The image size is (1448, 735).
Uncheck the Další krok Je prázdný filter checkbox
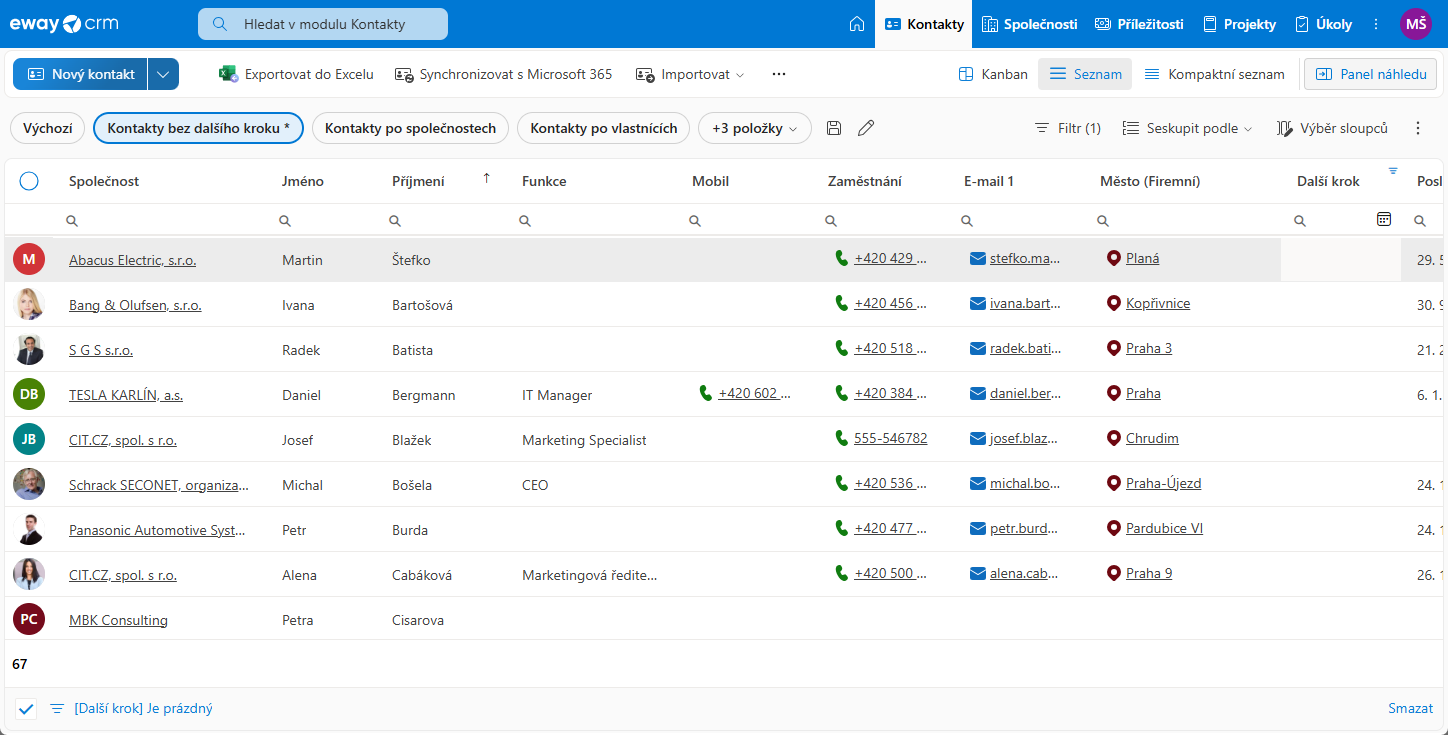(x=26, y=708)
